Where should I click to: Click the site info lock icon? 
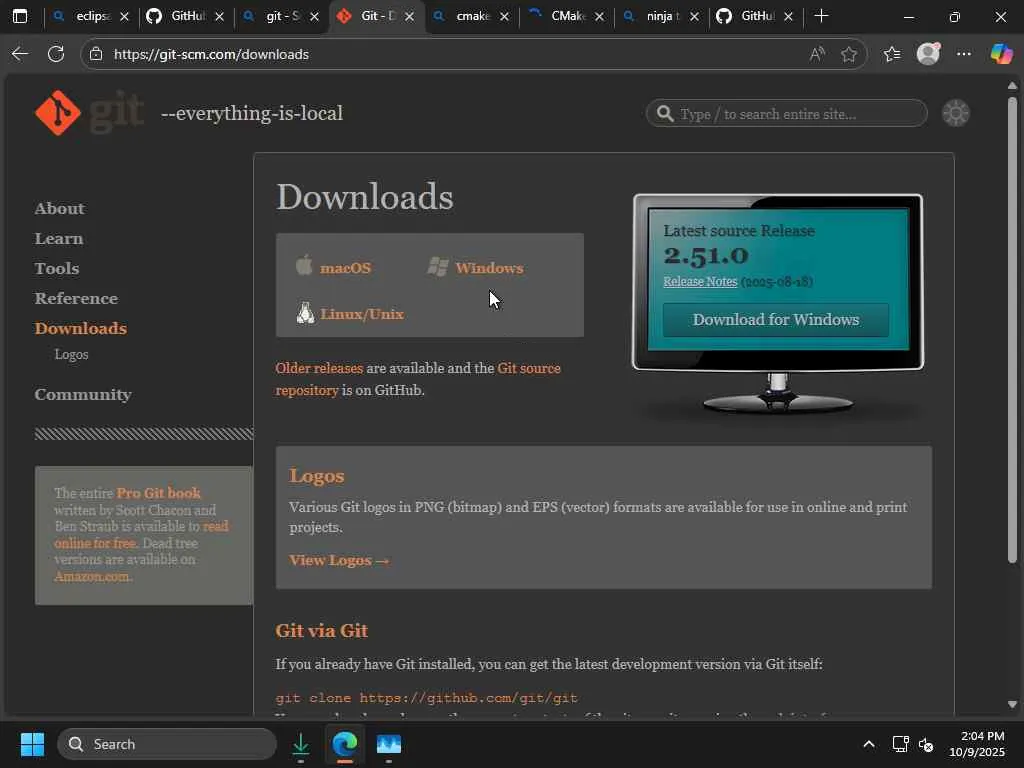pyautogui.click(x=96, y=54)
